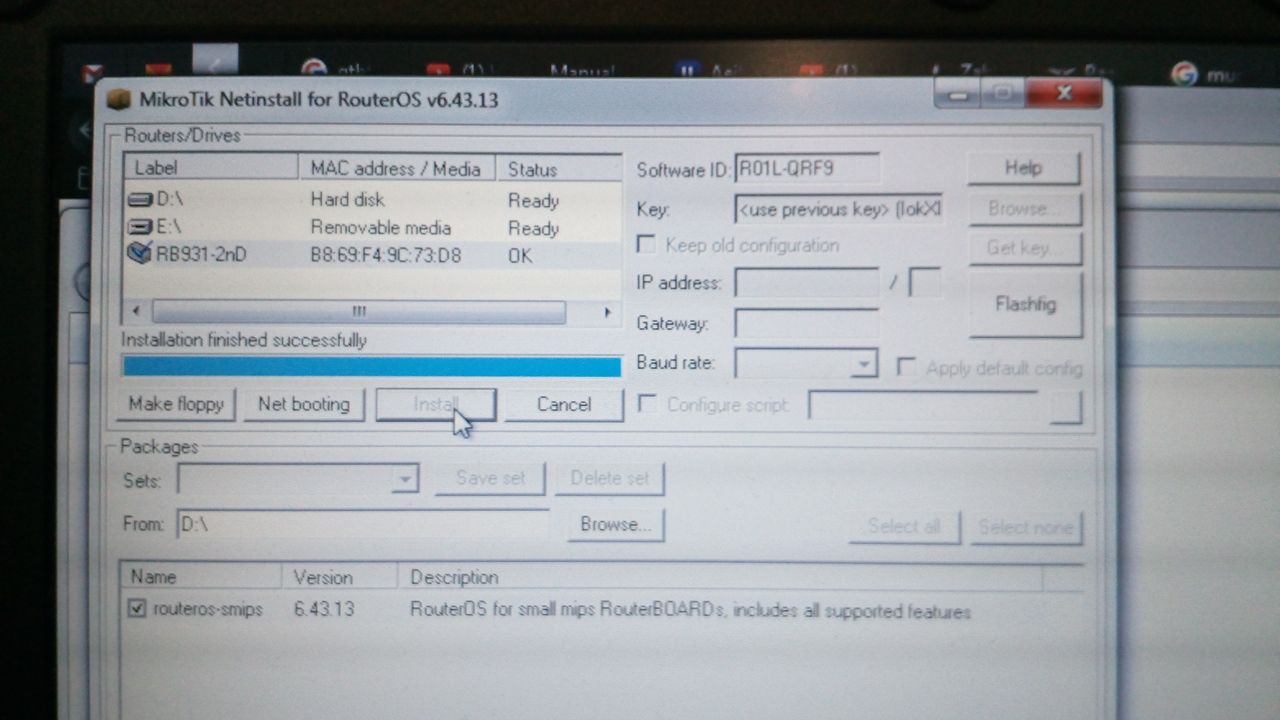Click the routers list scroll right arrow
The height and width of the screenshot is (720, 1280).
[x=606, y=312]
